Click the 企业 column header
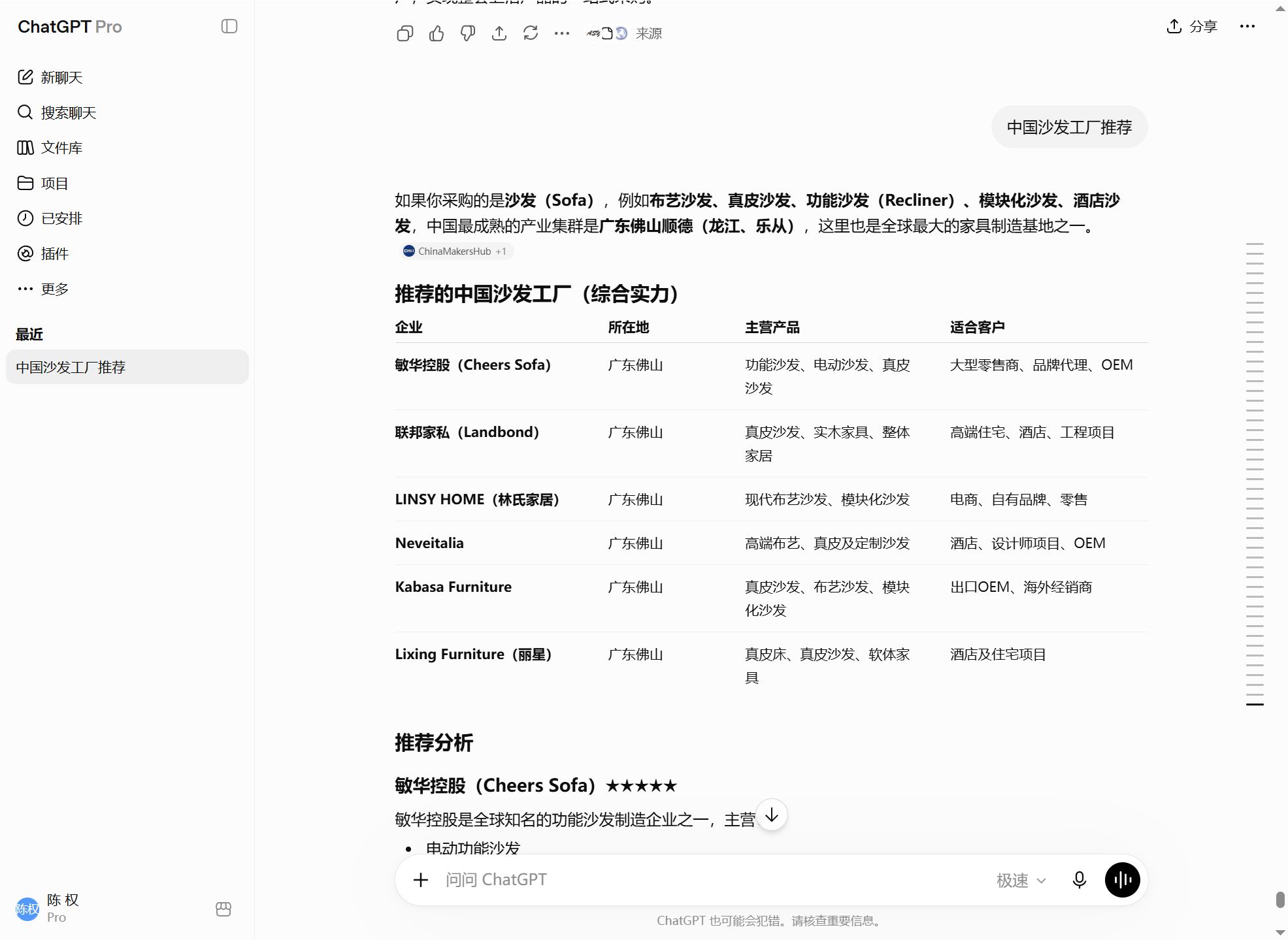The image size is (1288, 940). tap(408, 327)
